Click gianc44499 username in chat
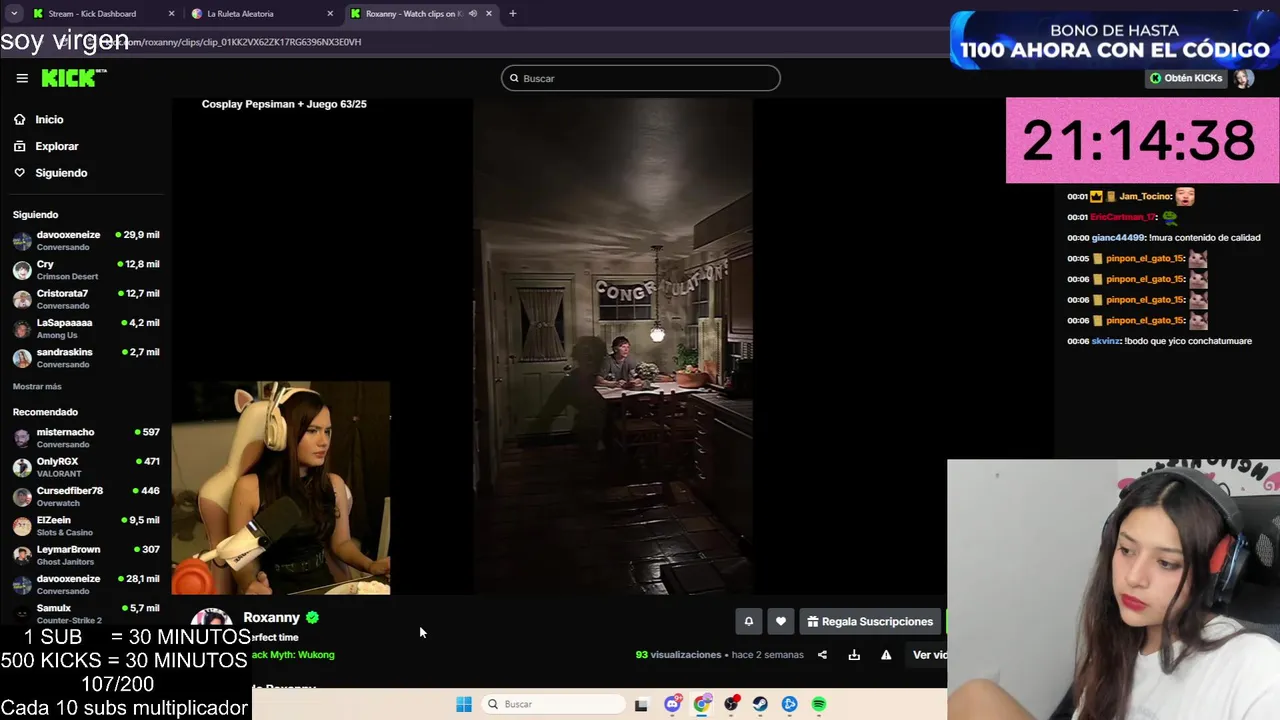 coord(1118,238)
